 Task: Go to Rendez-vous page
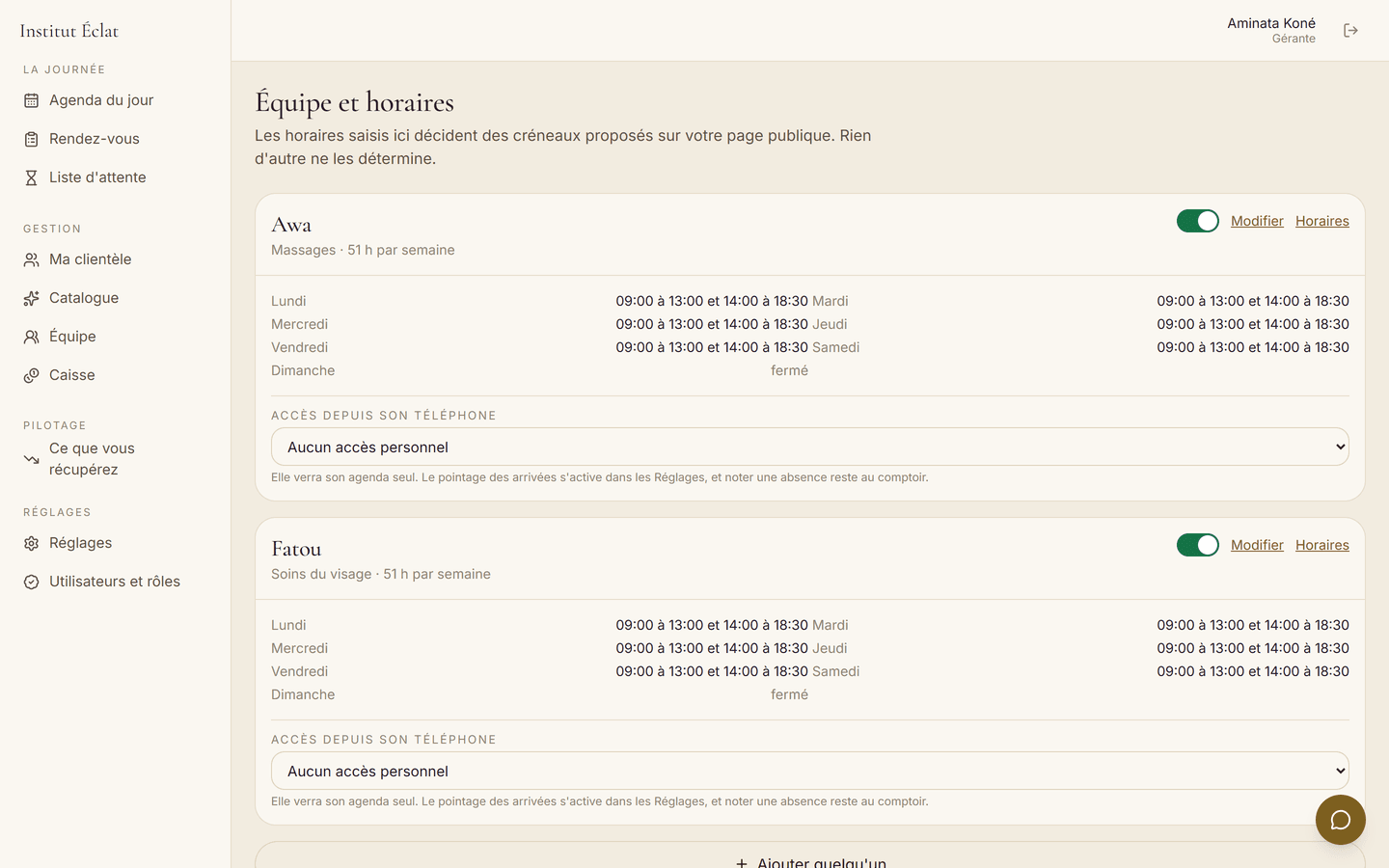click(x=116, y=139)
